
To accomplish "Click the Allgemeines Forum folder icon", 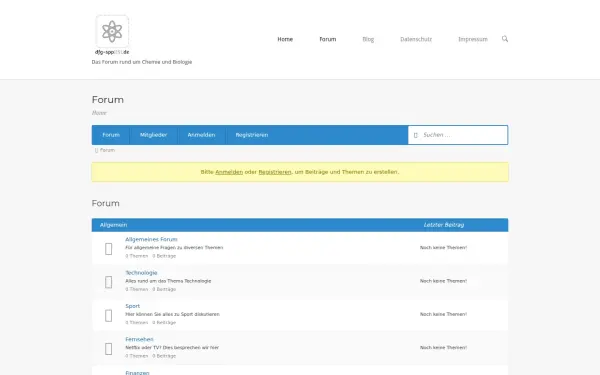I will pos(109,249).
